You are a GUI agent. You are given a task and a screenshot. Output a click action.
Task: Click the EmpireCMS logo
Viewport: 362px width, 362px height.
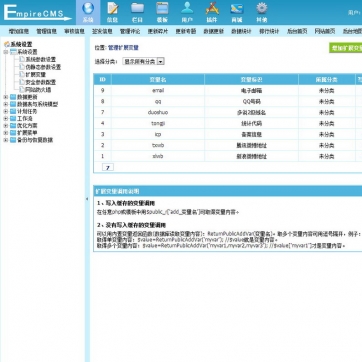(37, 13)
